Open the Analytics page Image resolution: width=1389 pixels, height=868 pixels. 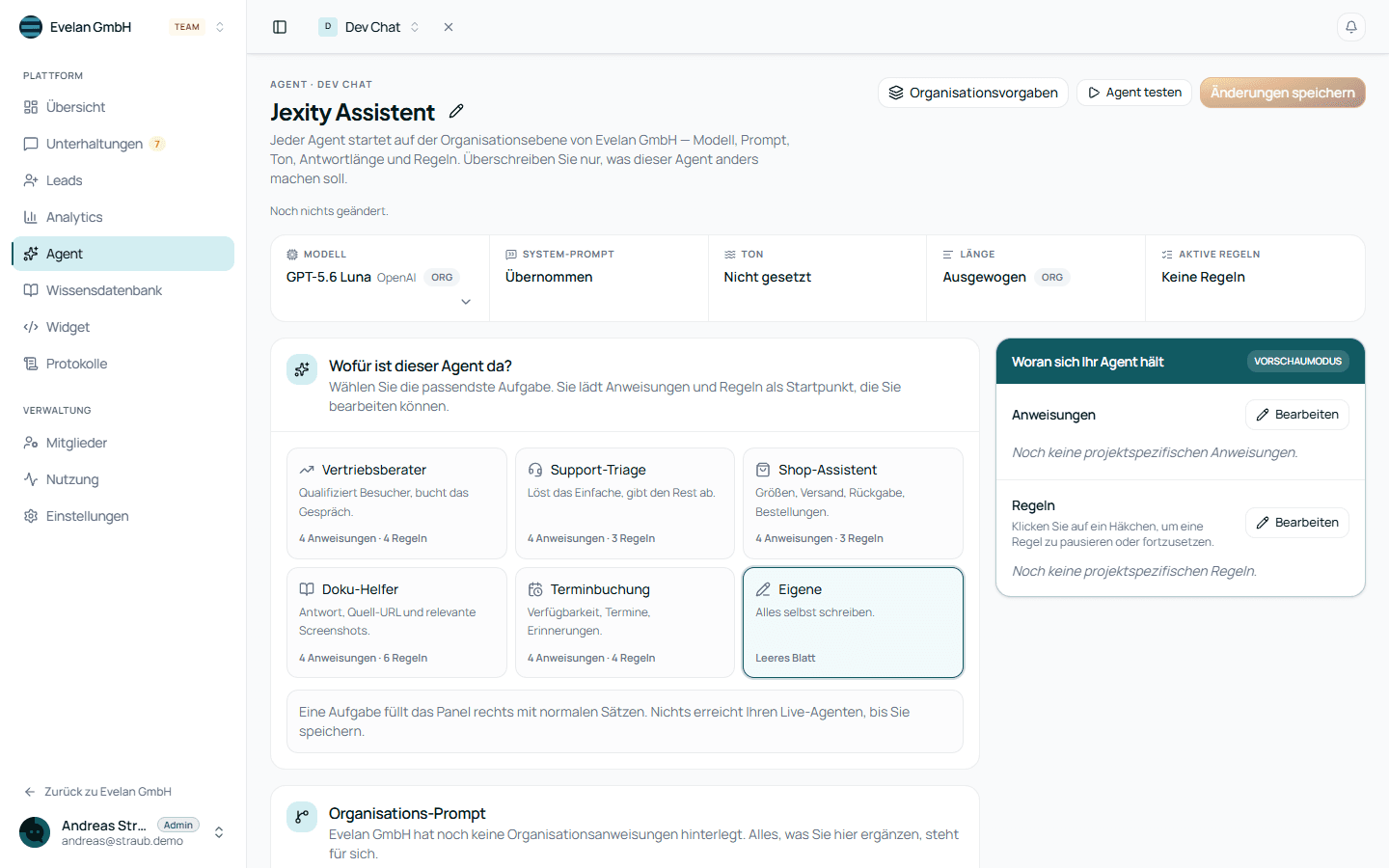pos(123,217)
